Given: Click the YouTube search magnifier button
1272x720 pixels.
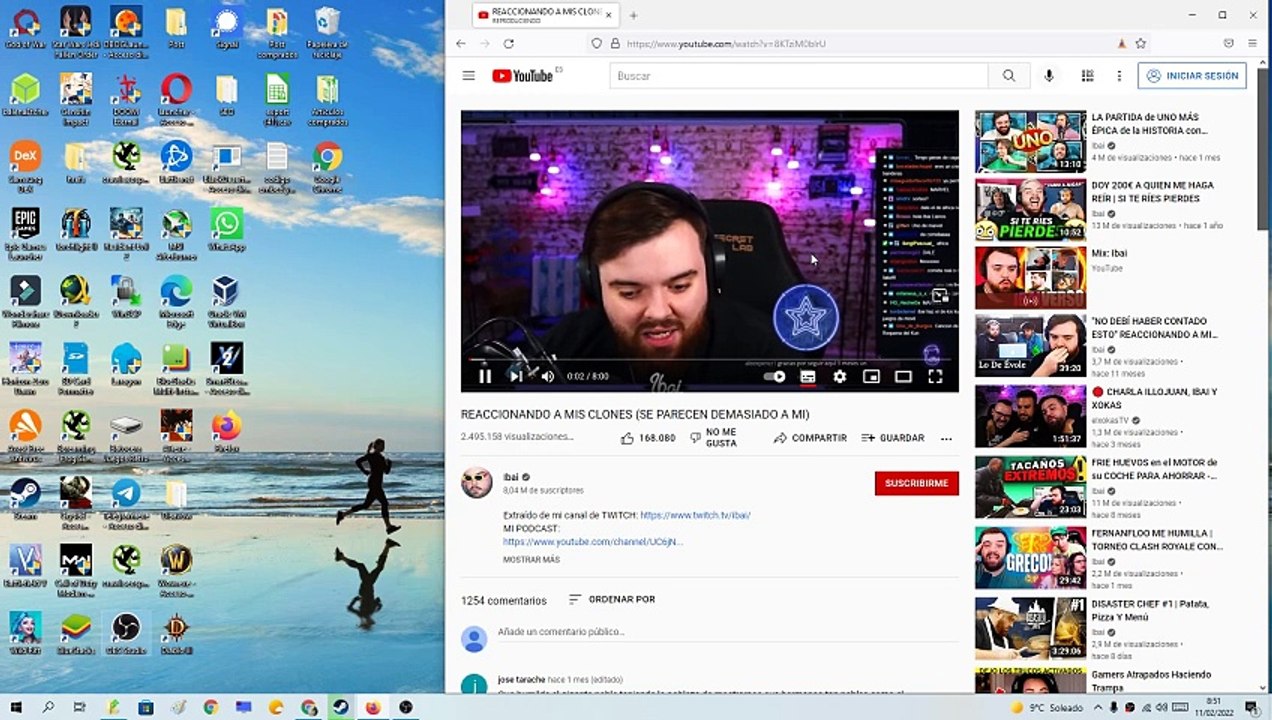Looking at the screenshot, I should (1009, 76).
